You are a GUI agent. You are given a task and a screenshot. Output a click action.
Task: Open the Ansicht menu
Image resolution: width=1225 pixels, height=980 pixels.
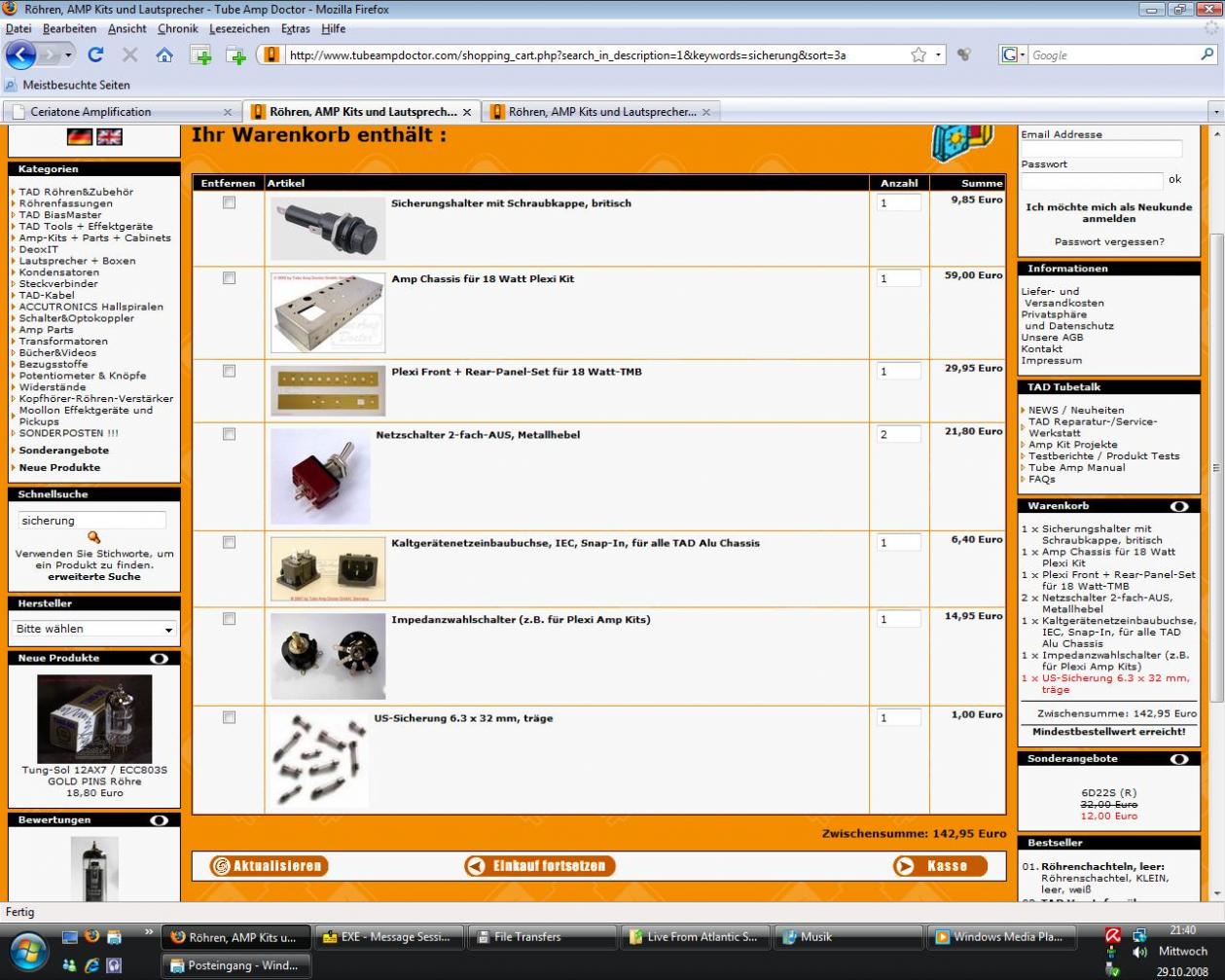coord(126,29)
